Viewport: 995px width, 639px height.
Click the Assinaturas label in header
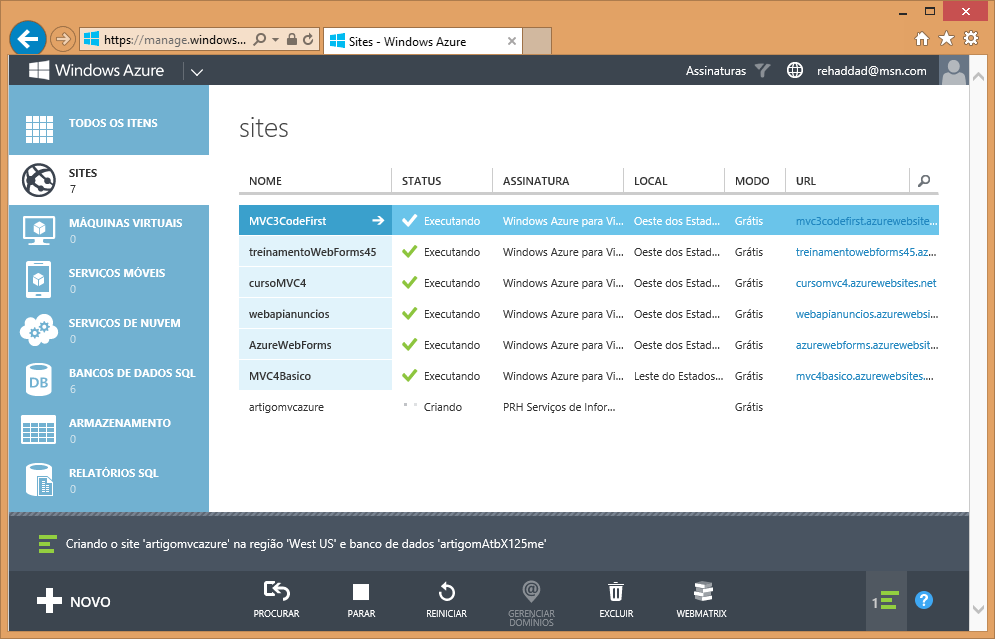tap(716, 71)
